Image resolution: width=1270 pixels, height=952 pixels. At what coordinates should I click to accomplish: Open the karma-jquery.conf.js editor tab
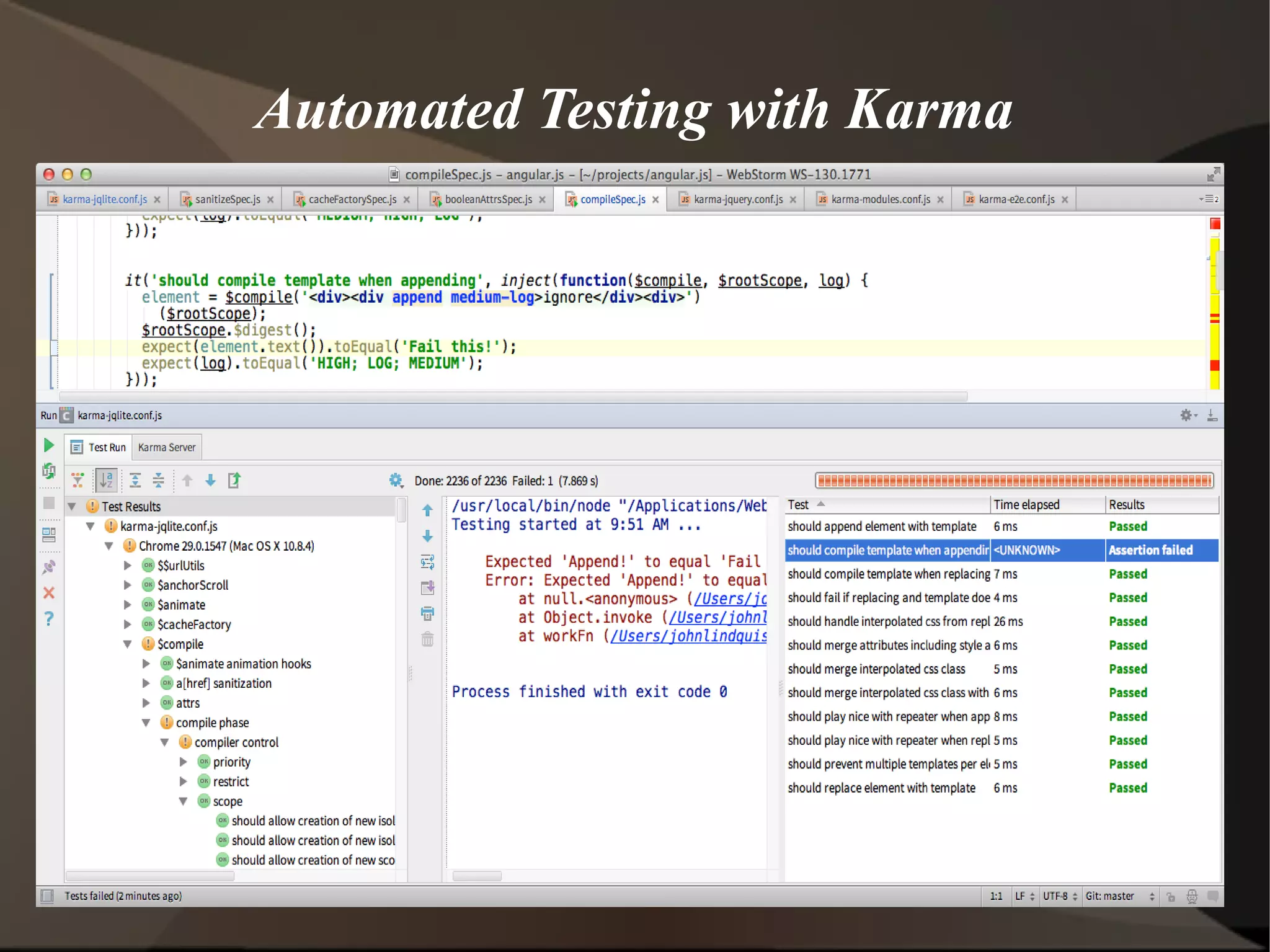pyautogui.click(x=737, y=199)
